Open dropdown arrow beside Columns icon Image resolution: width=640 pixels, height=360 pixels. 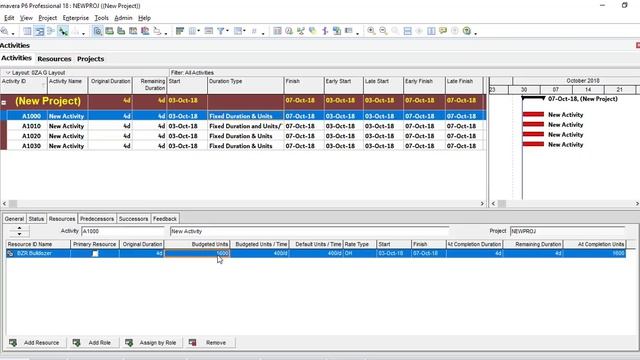(x=198, y=31)
